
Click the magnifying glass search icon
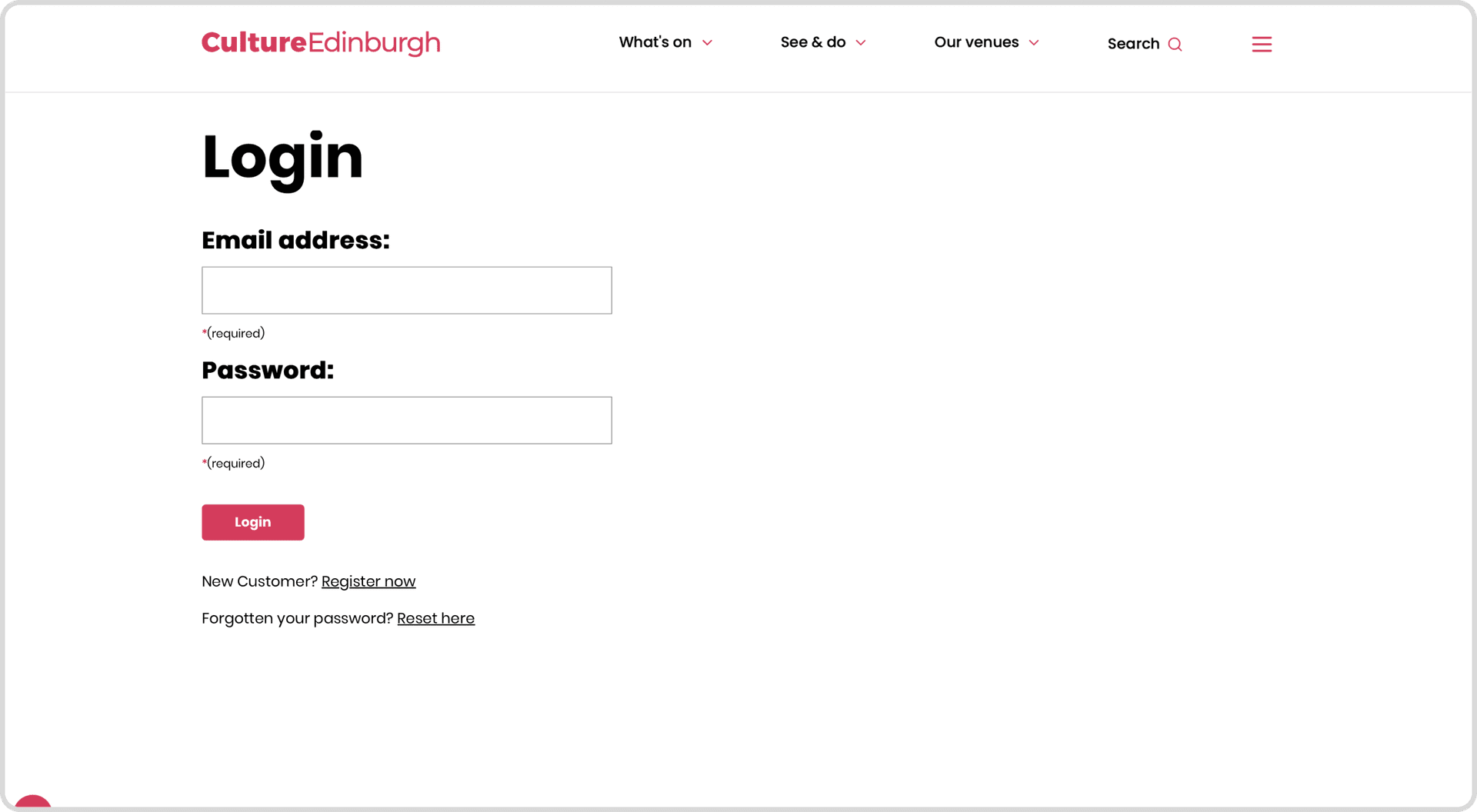point(1175,45)
